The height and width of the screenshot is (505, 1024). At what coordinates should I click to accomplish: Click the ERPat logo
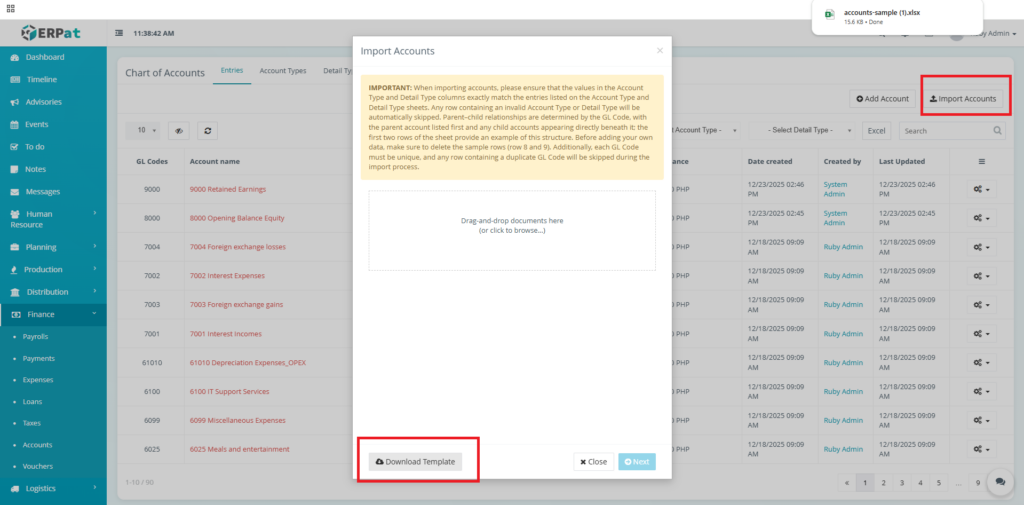coord(51,32)
